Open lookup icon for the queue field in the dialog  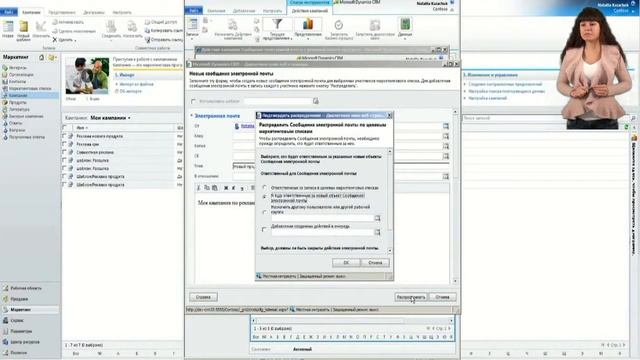click(378, 232)
